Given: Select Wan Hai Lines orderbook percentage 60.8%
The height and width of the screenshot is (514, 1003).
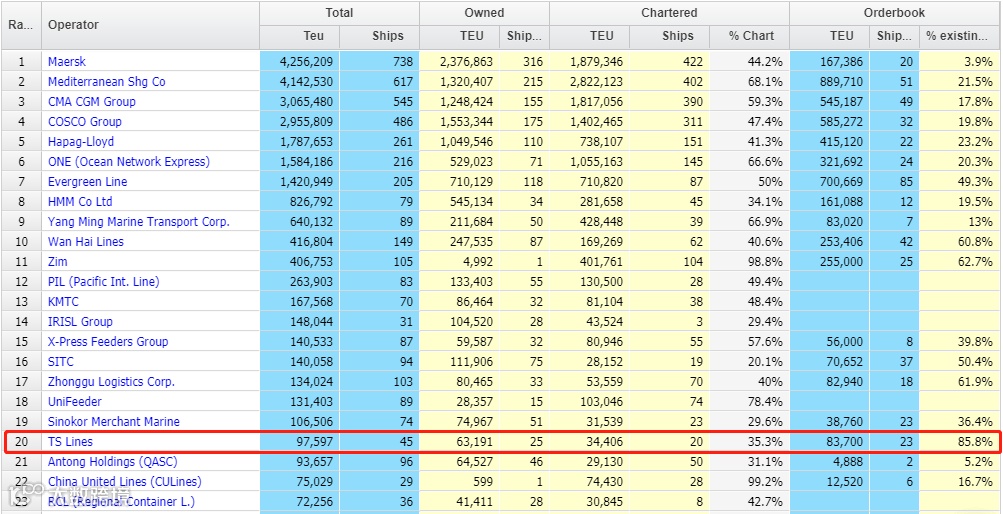Looking at the screenshot, I should click(960, 242).
